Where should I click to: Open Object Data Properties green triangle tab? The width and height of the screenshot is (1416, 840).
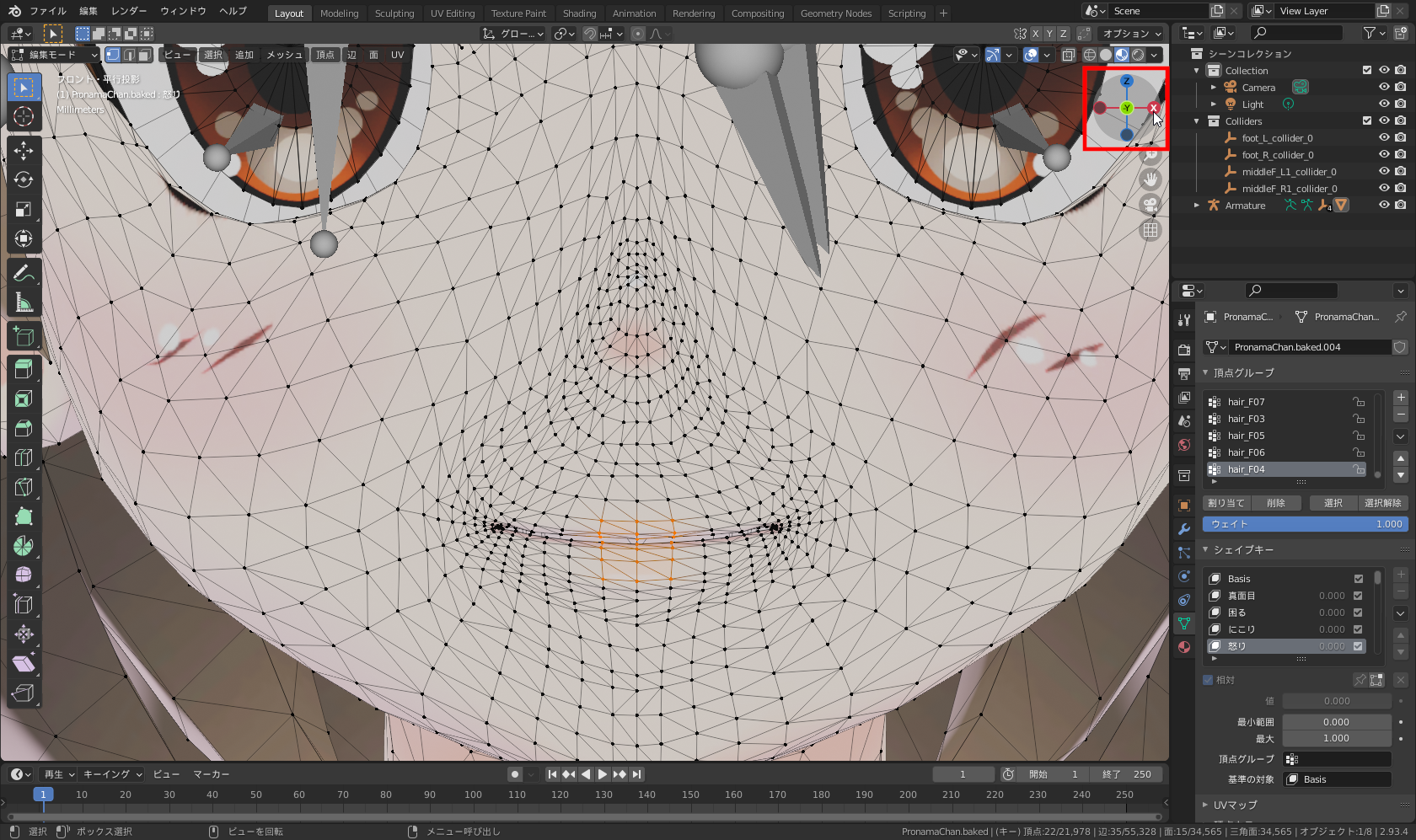1183,623
